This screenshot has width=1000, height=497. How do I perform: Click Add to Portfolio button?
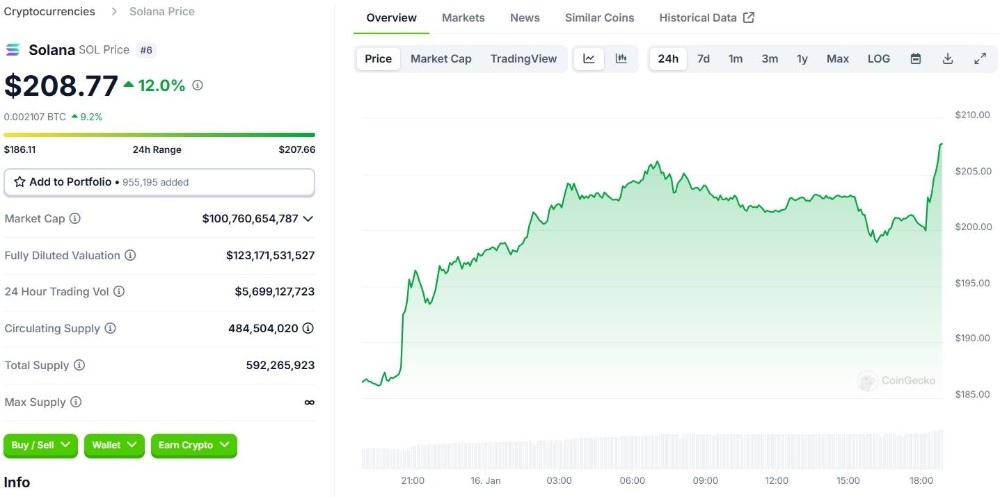159,182
